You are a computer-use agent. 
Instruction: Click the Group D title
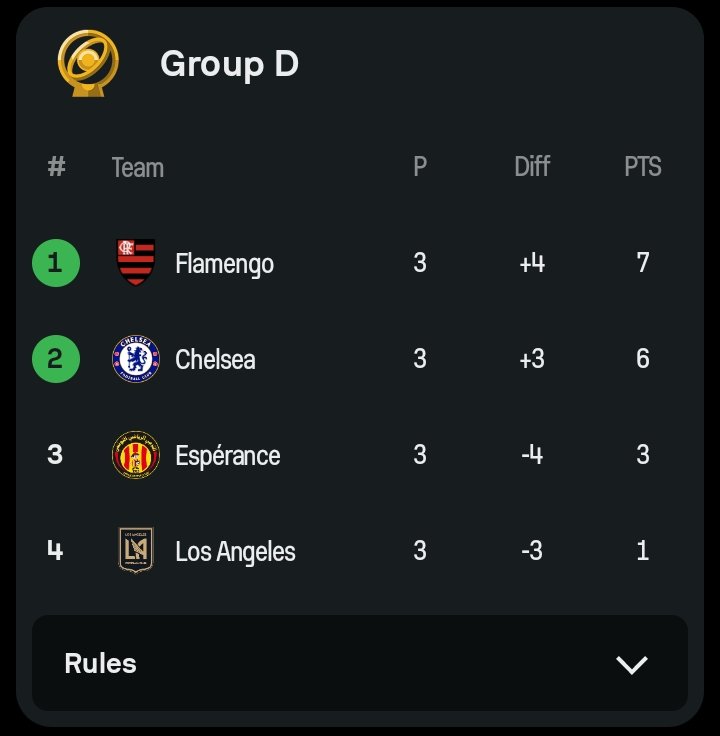pos(230,64)
